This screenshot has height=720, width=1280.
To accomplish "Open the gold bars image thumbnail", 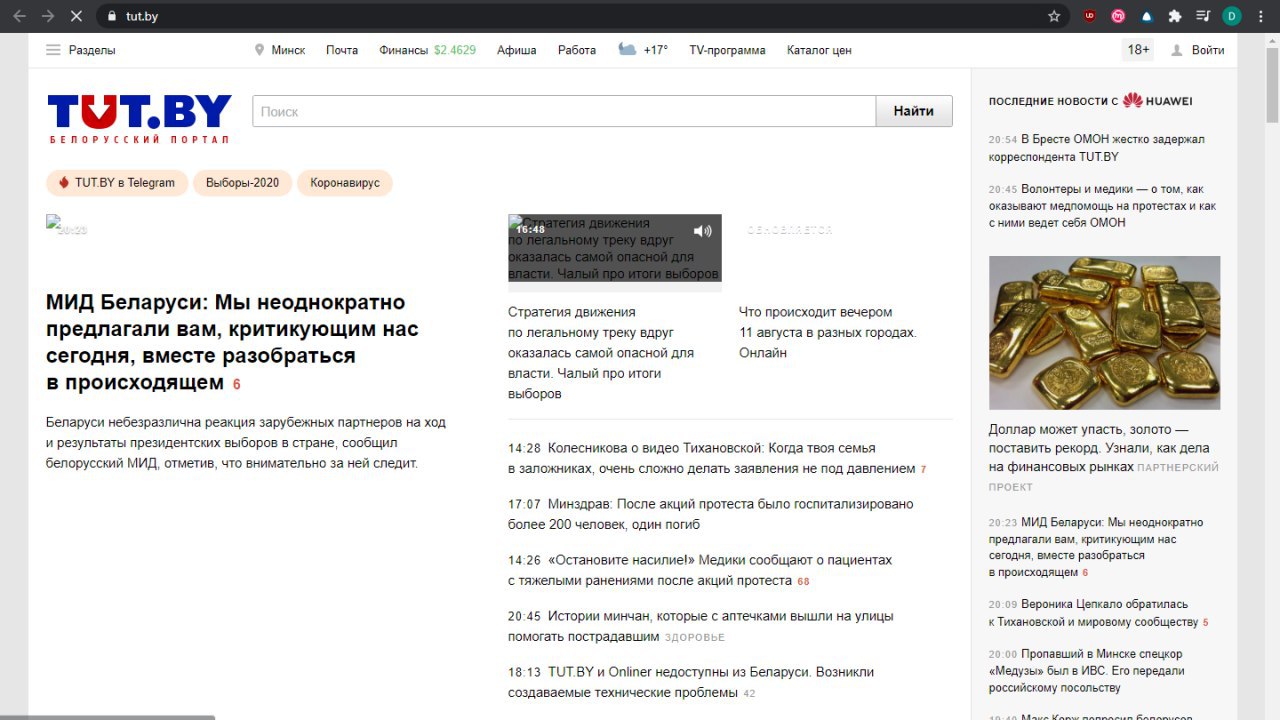I will point(1104,333).
